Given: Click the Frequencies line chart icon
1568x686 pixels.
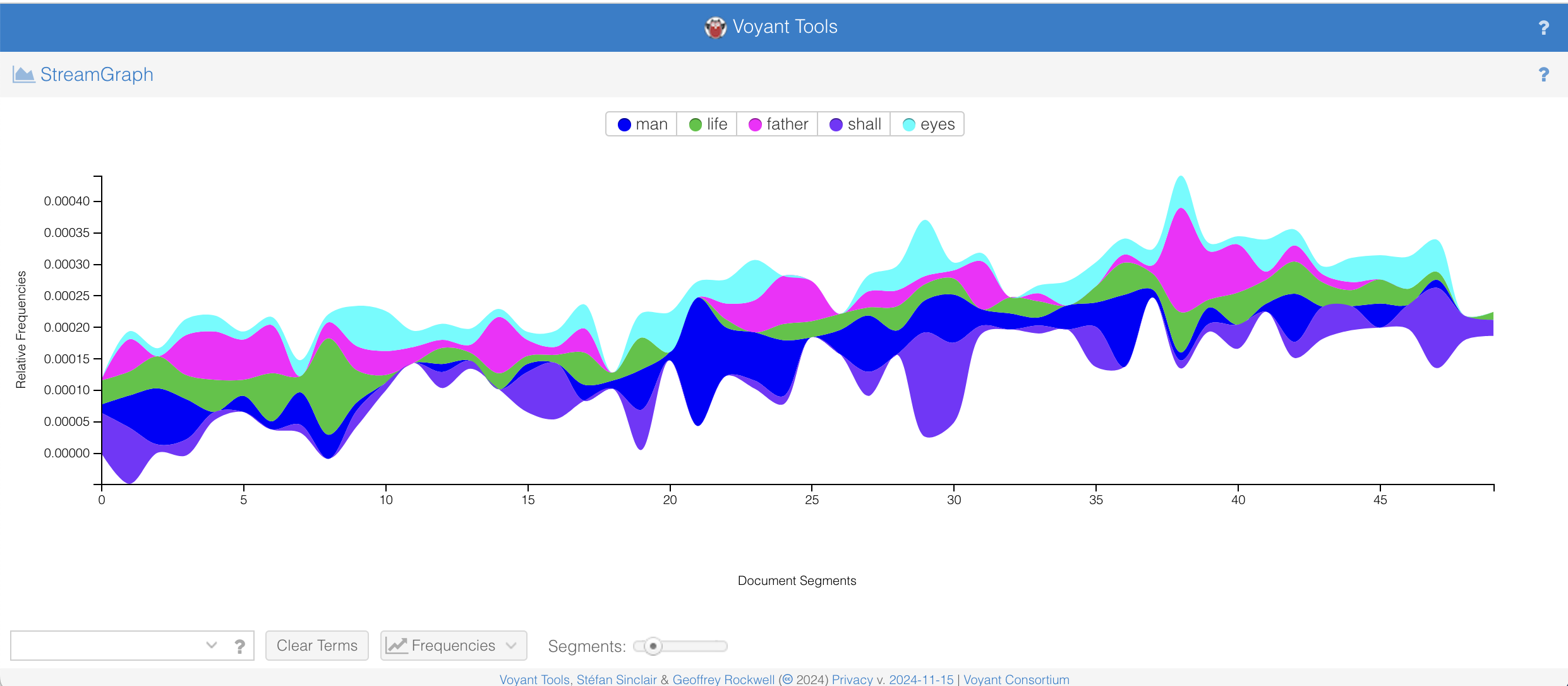Looking at the screenshot, I should (397, 646).
